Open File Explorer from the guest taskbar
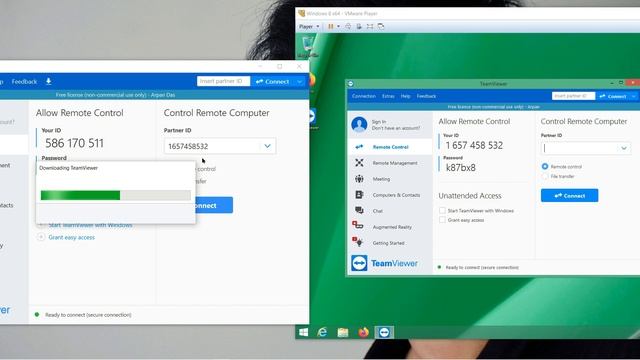640x360 pixels. [343, 332]
